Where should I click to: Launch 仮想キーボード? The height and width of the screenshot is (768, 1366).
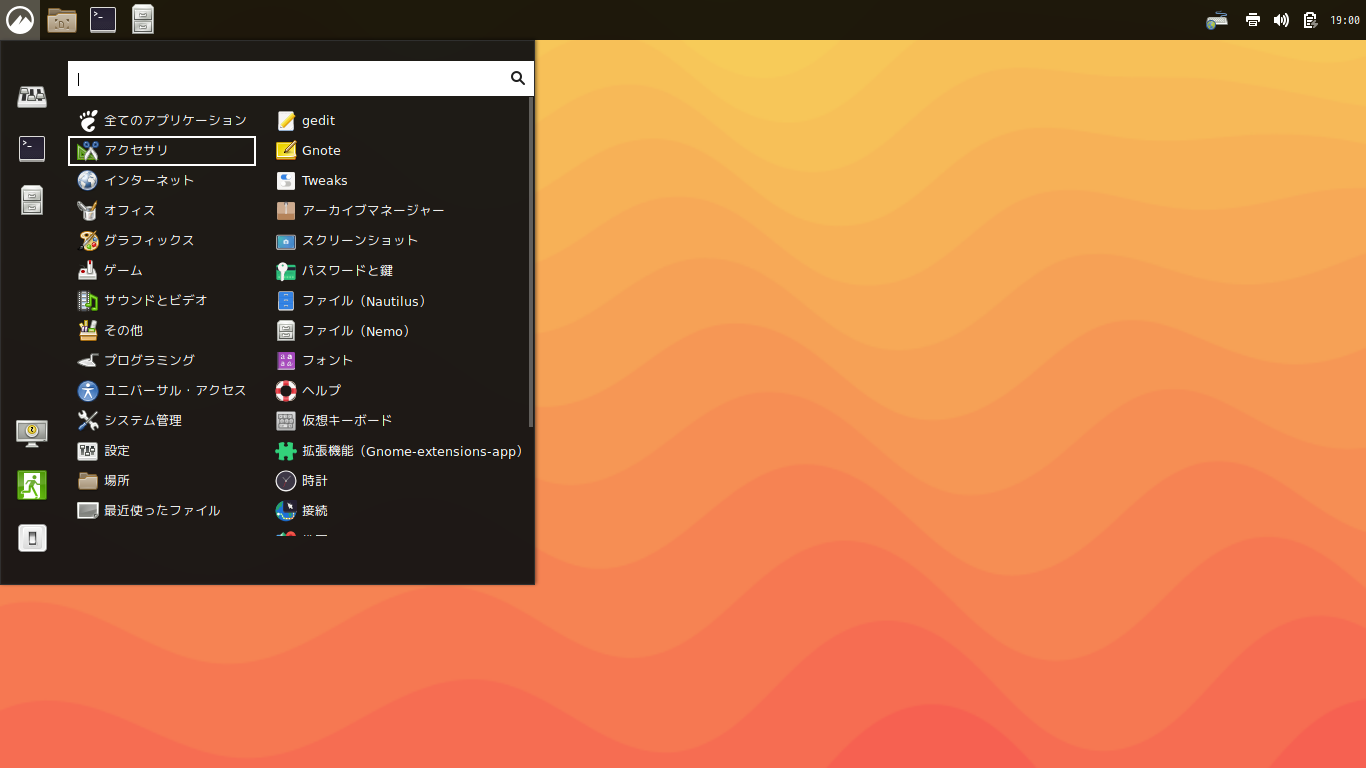click(x=398, y=421)
